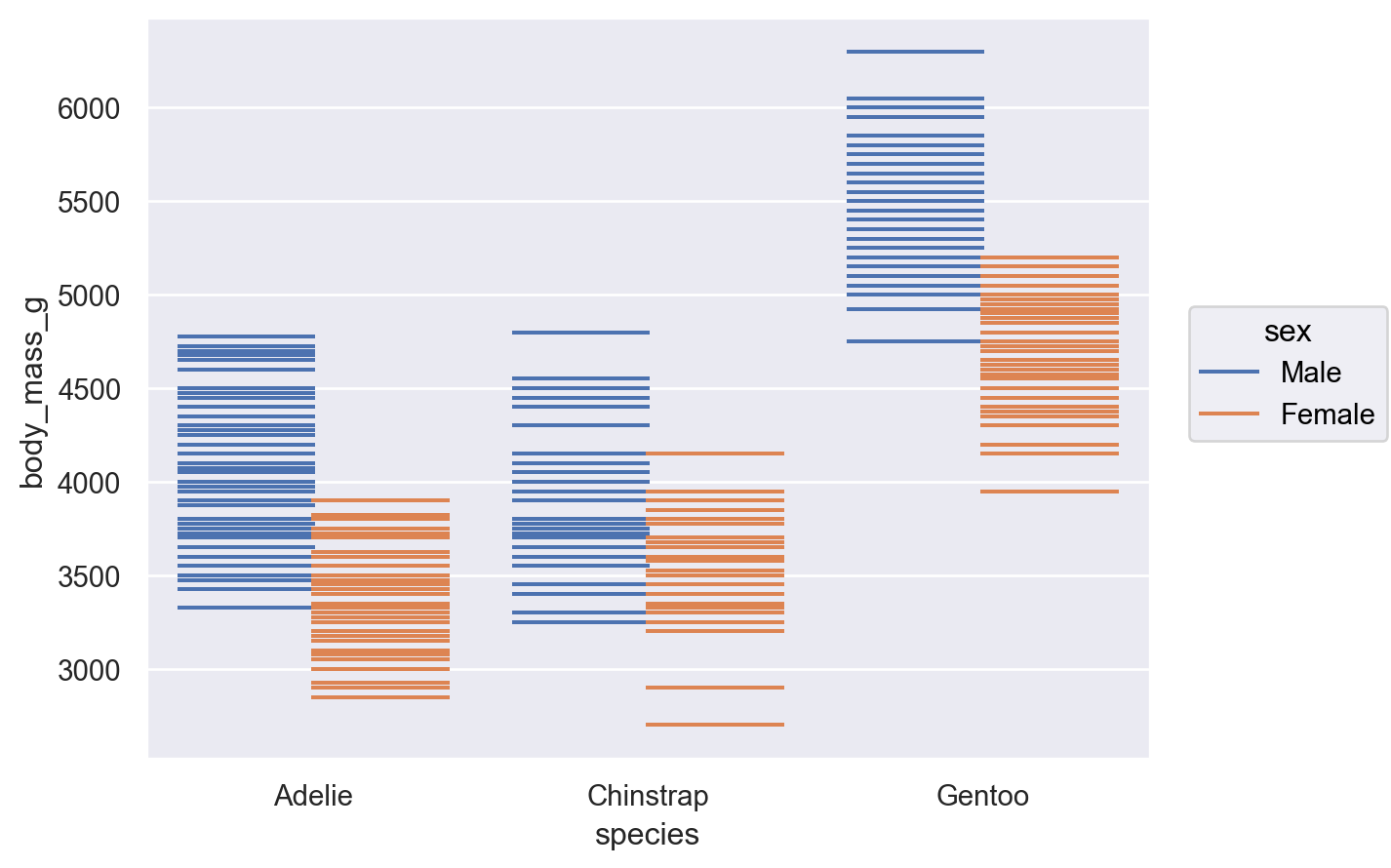Click the highest blue Chinstrap male line
This screenshot has height=868, width=1391.
[580, 333]
